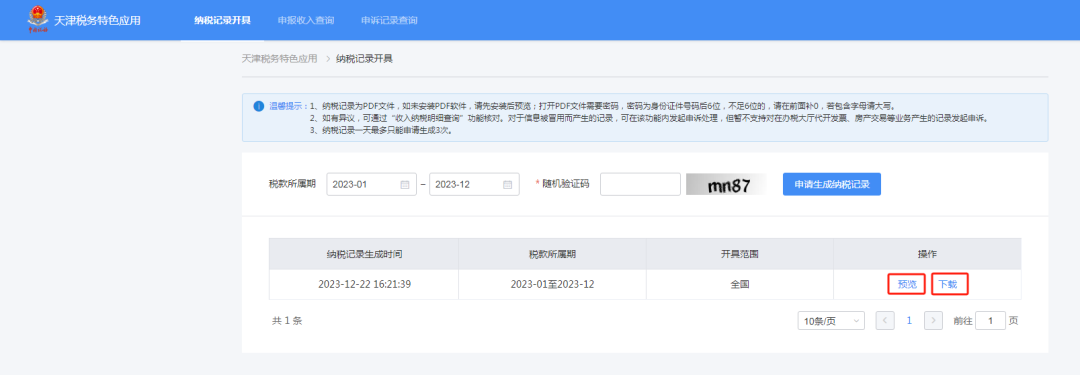Go to next page arrow in pagination
This screenshot has width=1080, height=375.
(933, 321)
